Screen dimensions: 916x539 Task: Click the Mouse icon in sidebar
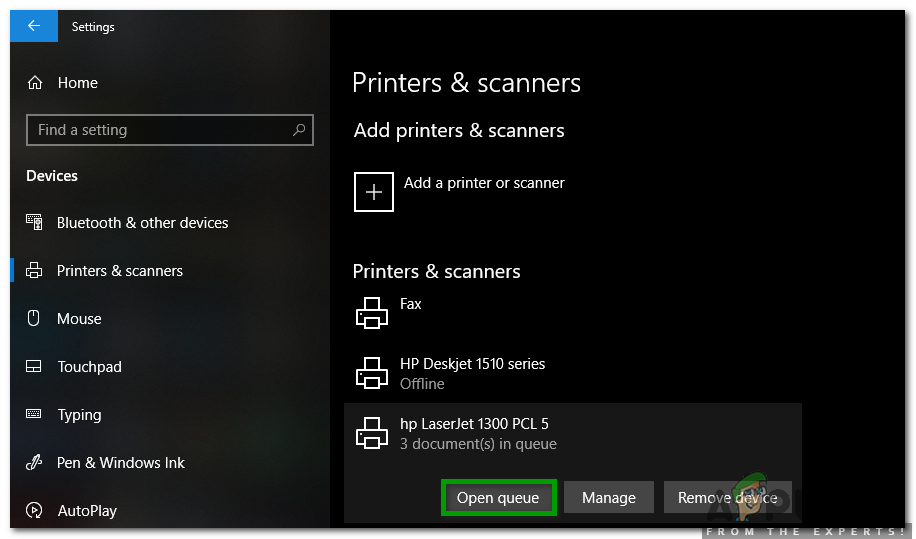[x=34, y=319]
